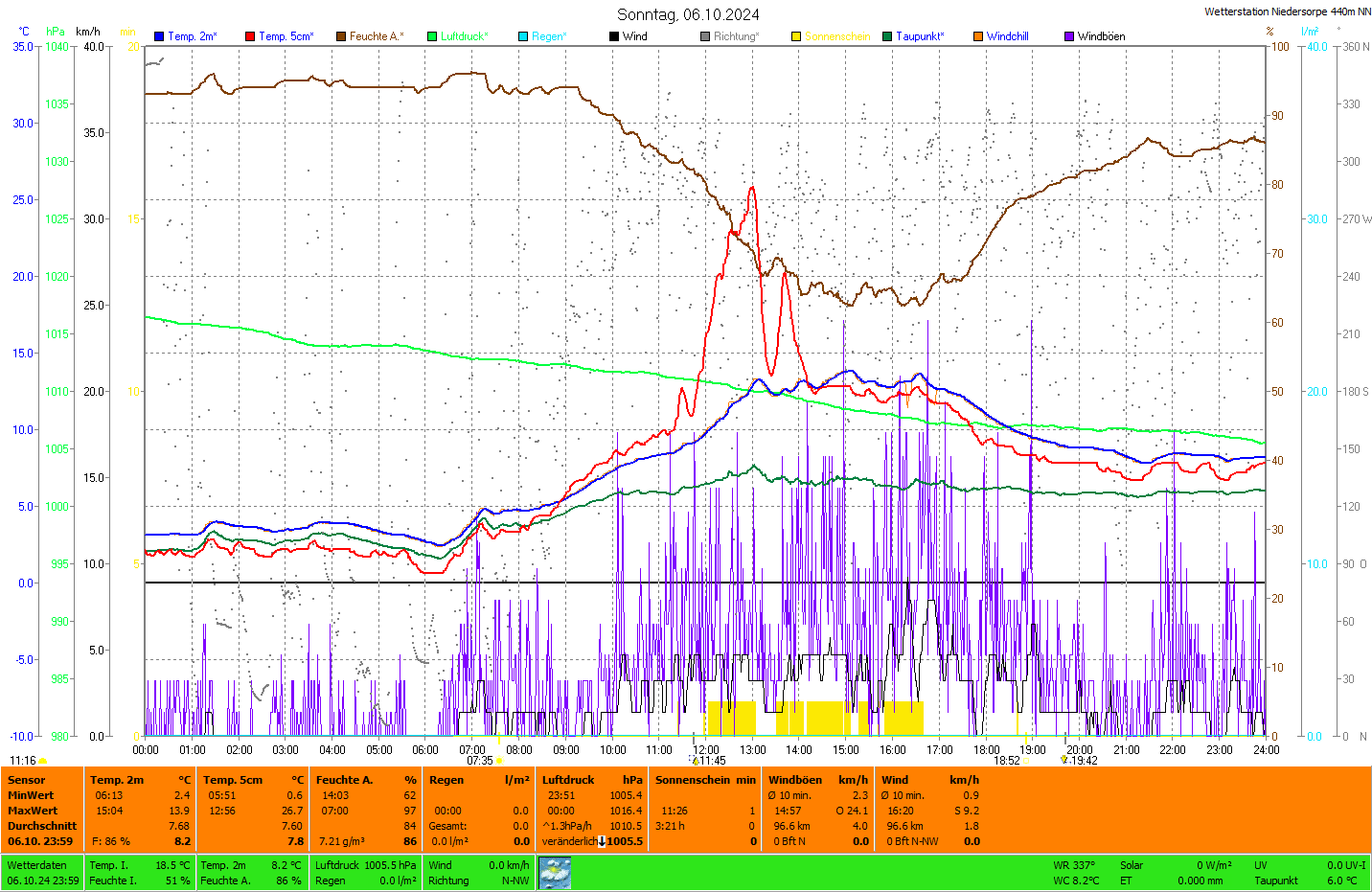1372x892 pixels.
Task: Click the sunset marker at 18:52
Action: [x=1025, y=761]
